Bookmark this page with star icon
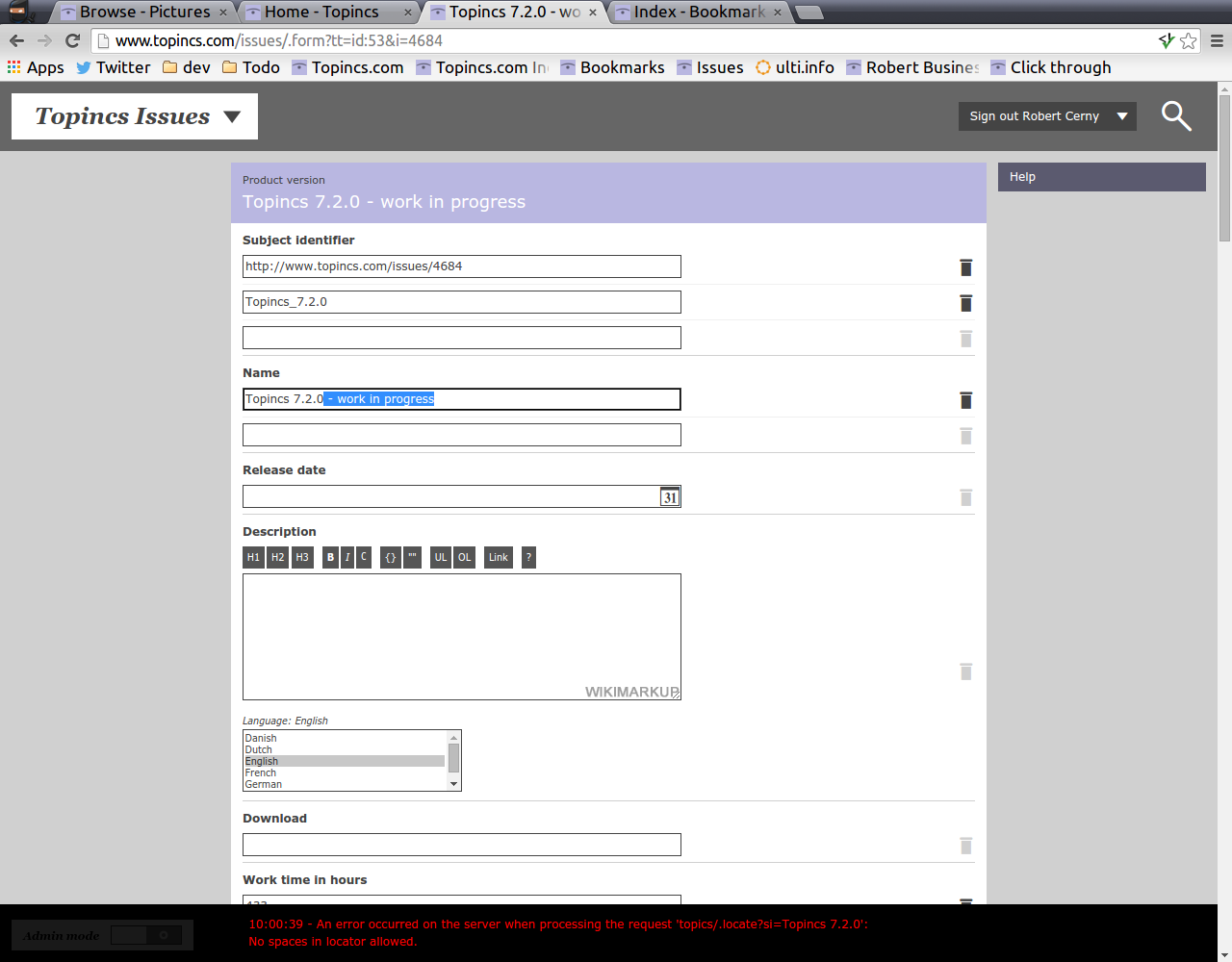This screenshot has width=1232, height=962. click(x=1189, y=40)
